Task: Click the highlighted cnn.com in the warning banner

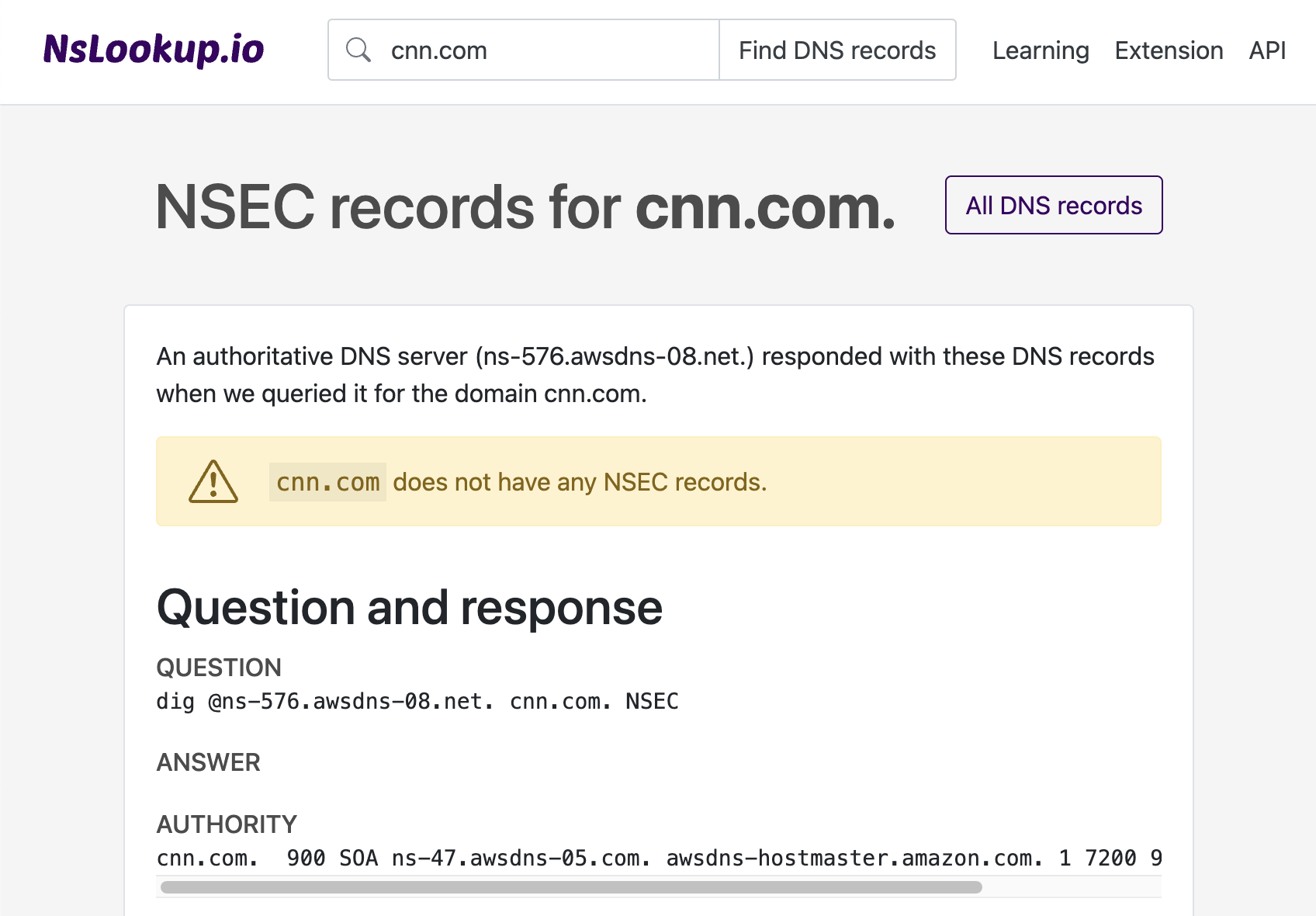Action: pyautogui.click(x=327, y=481)
